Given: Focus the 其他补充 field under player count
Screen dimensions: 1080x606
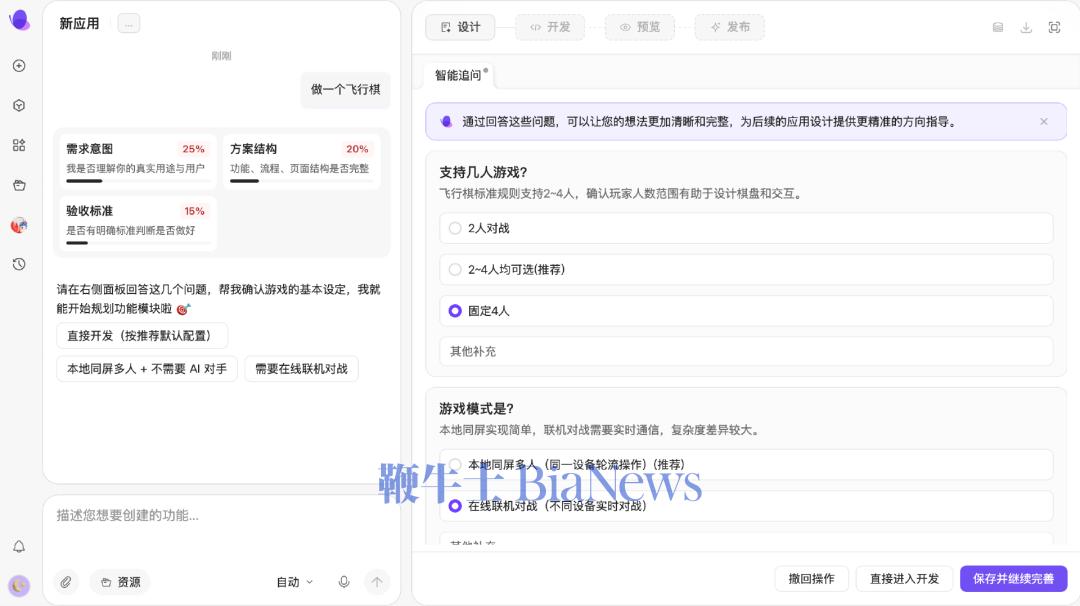Looking at the screenshot, I should (746, 352).
